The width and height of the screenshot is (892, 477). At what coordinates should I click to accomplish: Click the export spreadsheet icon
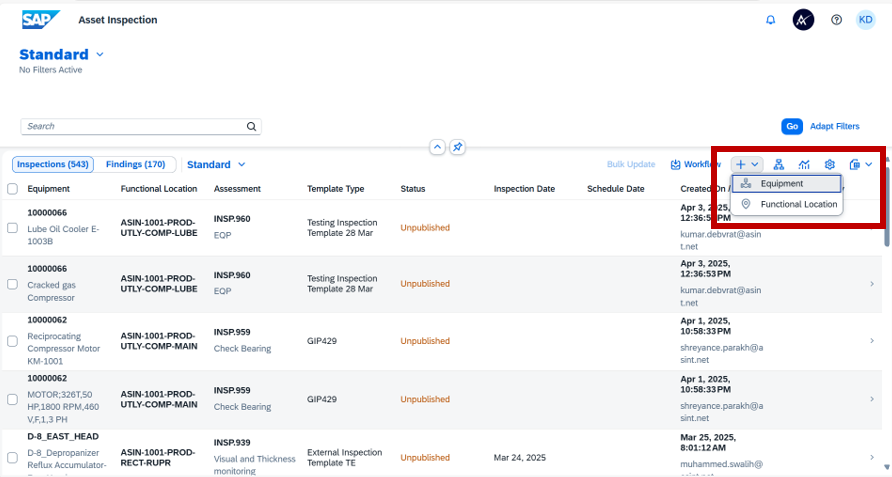tap(854, 165)
